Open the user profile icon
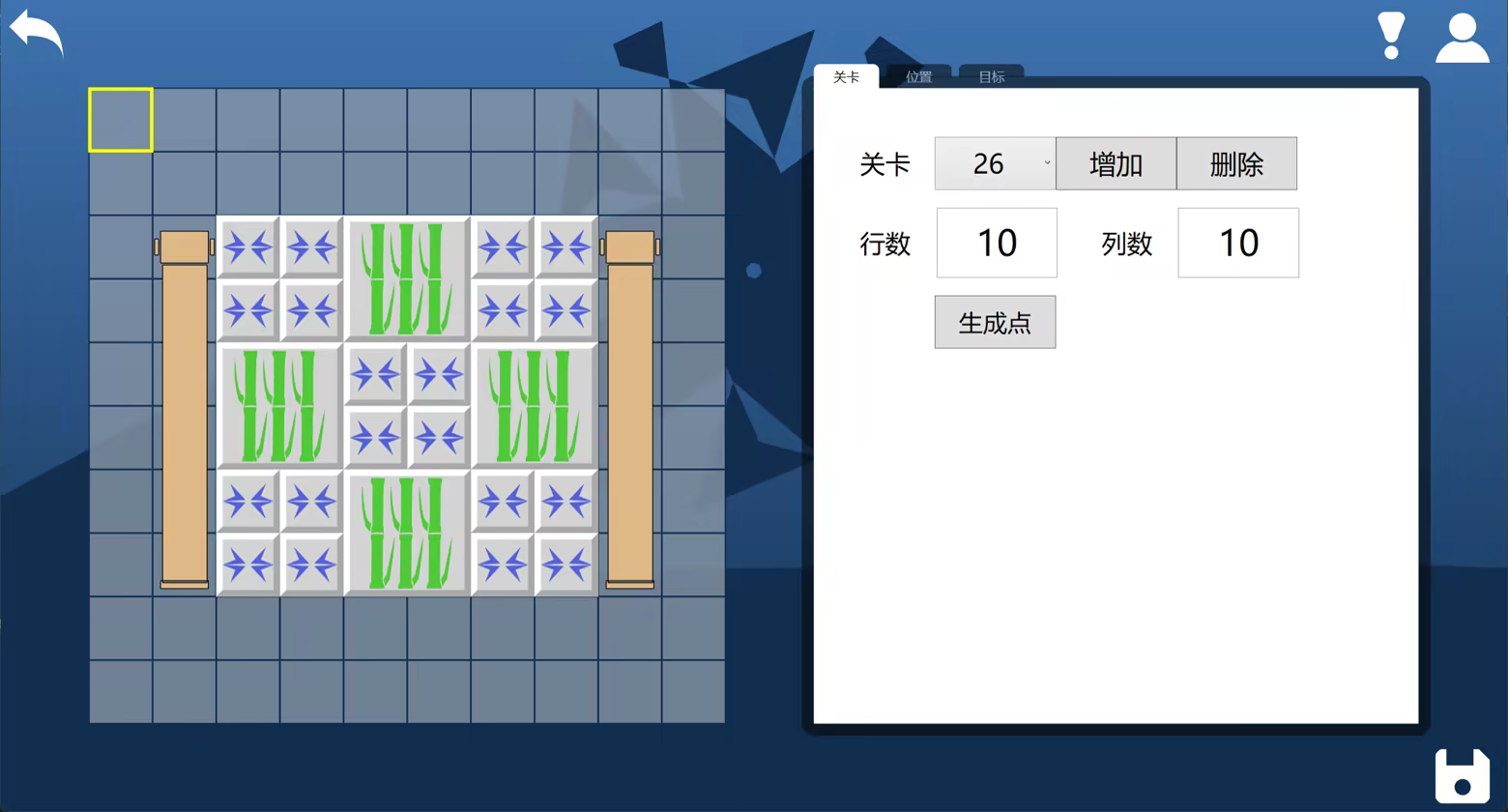1508x812 pixels. point(1462,39)
